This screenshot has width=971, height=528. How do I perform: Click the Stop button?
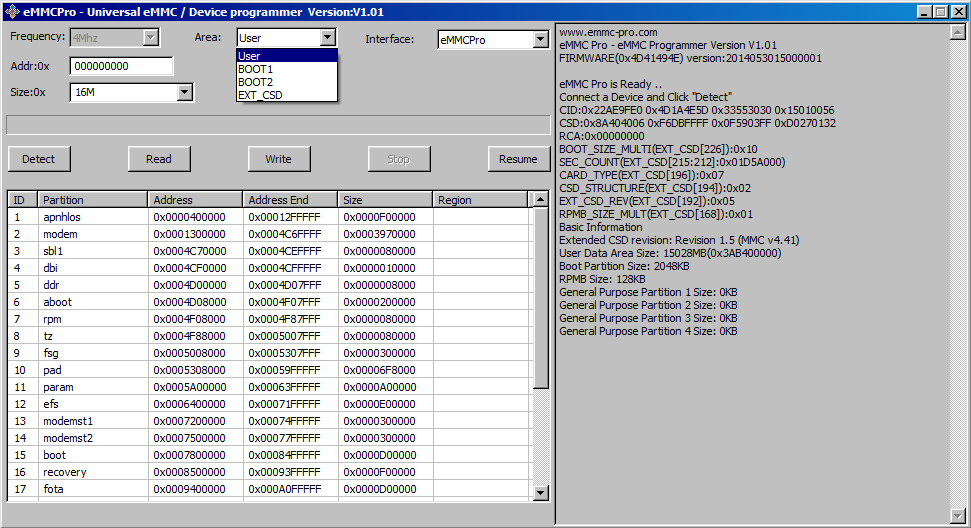(x=399, y=159)
